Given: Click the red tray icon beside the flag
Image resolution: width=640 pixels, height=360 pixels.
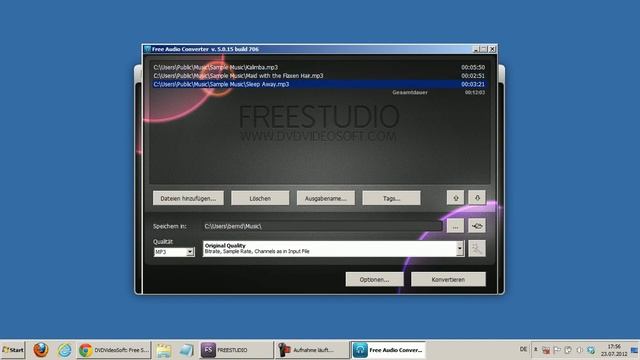Looking at the screenshot, I should coord(546,350).
